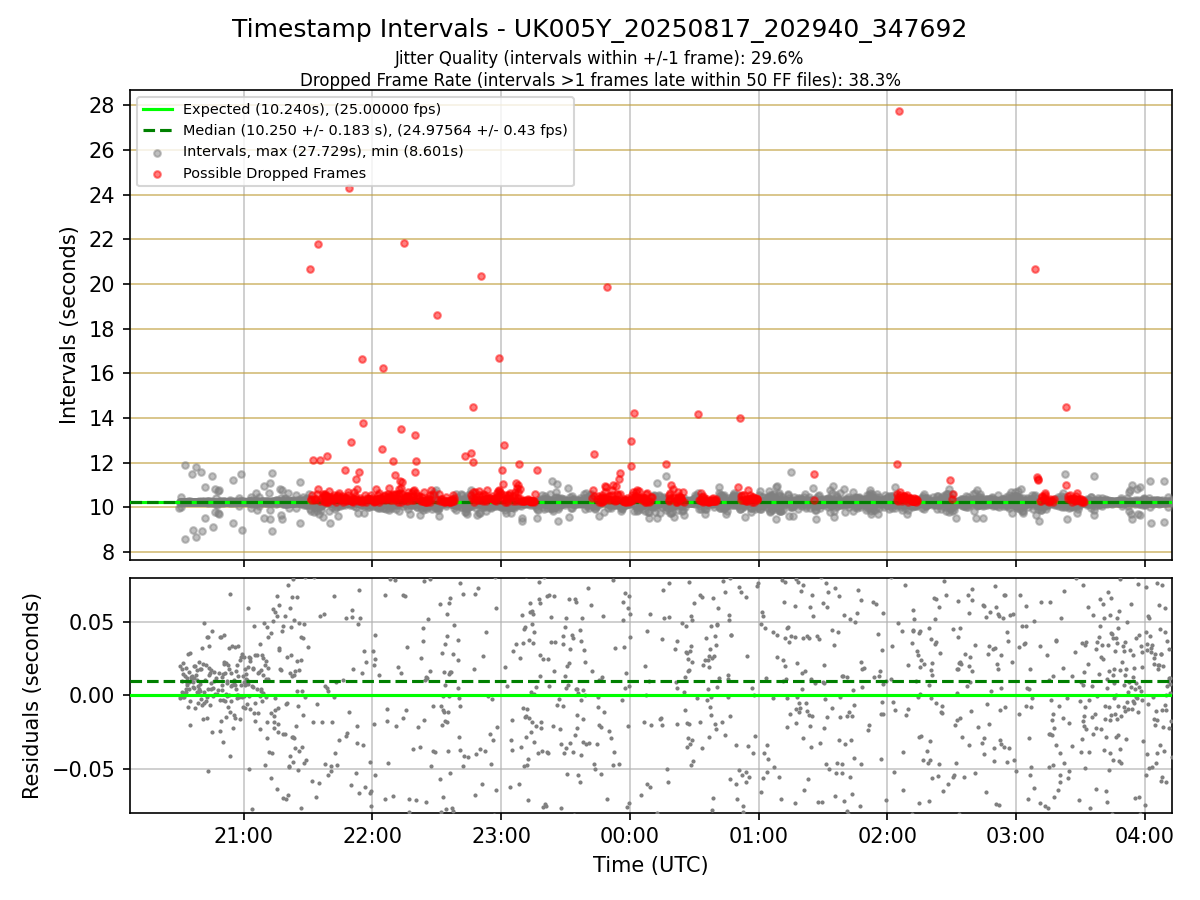1200x900 pixels.
Task: Click the 'Median (10.250 +/- 0.183 s)' legend entry
Action: tap(375, 130)
